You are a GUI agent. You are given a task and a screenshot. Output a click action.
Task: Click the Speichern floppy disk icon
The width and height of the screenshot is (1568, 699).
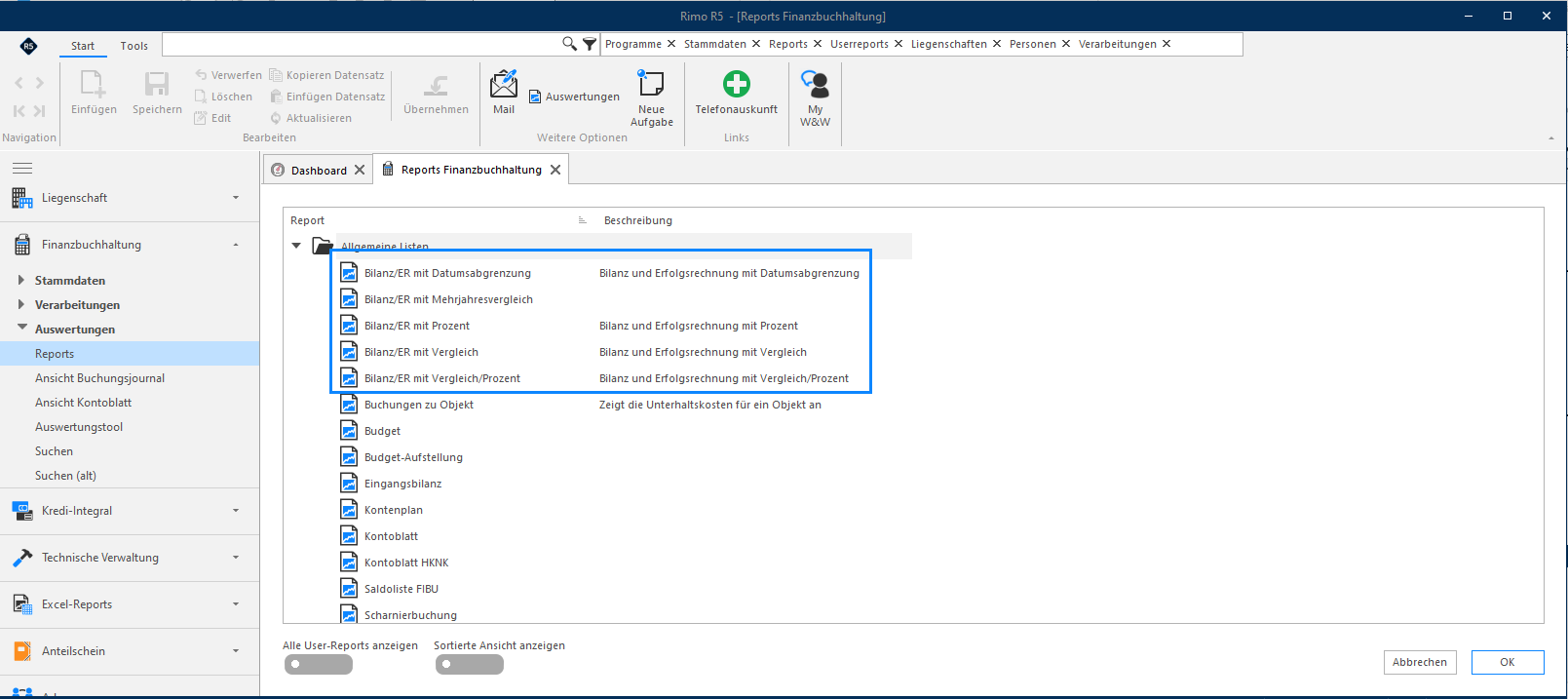tap(157, 84)
